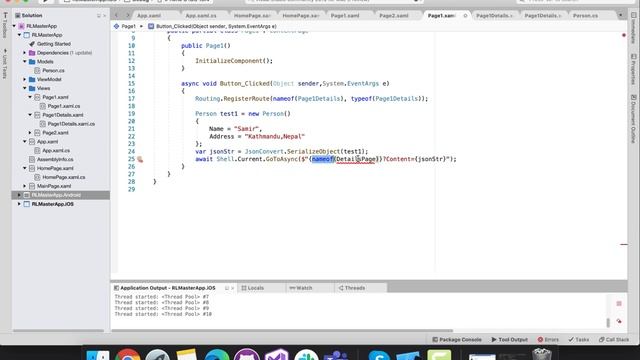This screenshot has width=640, height=360.
Task: Collapse the Models folder
Action: point(24,62)
